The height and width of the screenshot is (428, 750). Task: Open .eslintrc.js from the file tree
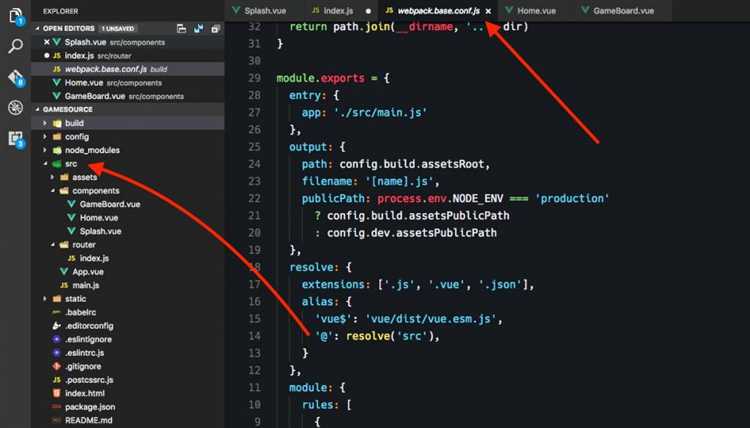coord(88,353)
